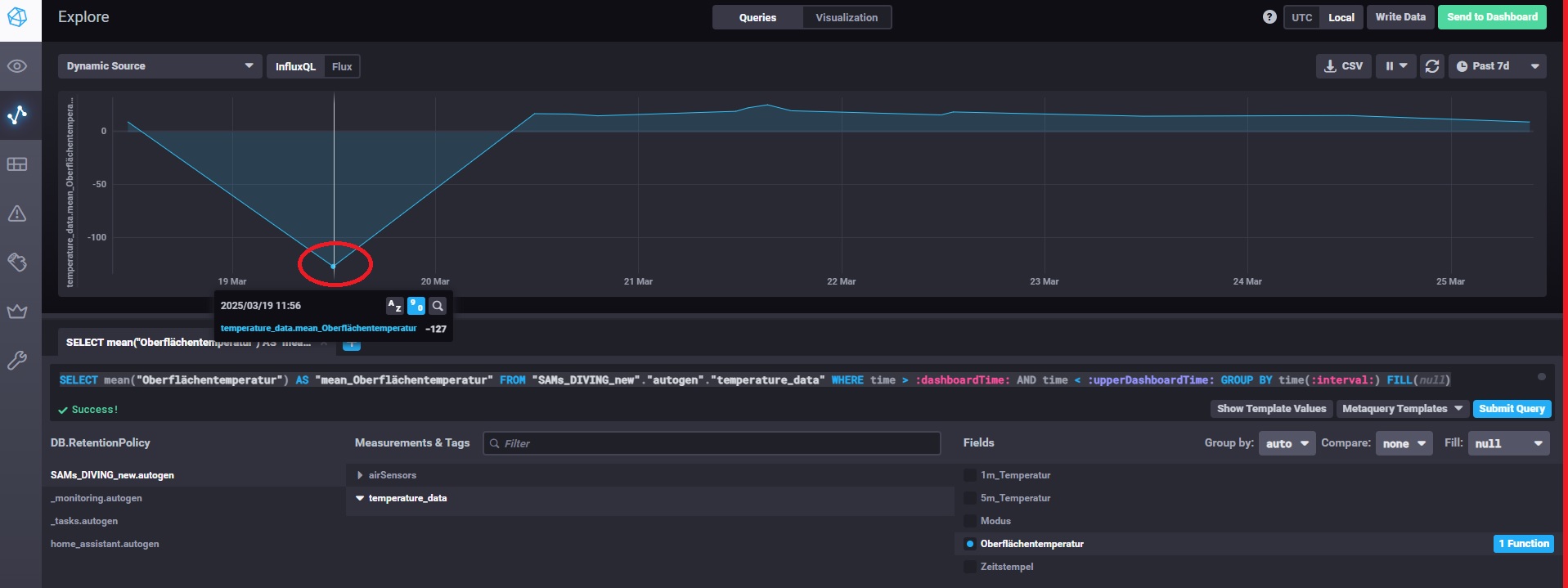Open the Dynamic Source dropdown
The height and width of the screenshot is (588, 1568).
(x=160, y=66)
